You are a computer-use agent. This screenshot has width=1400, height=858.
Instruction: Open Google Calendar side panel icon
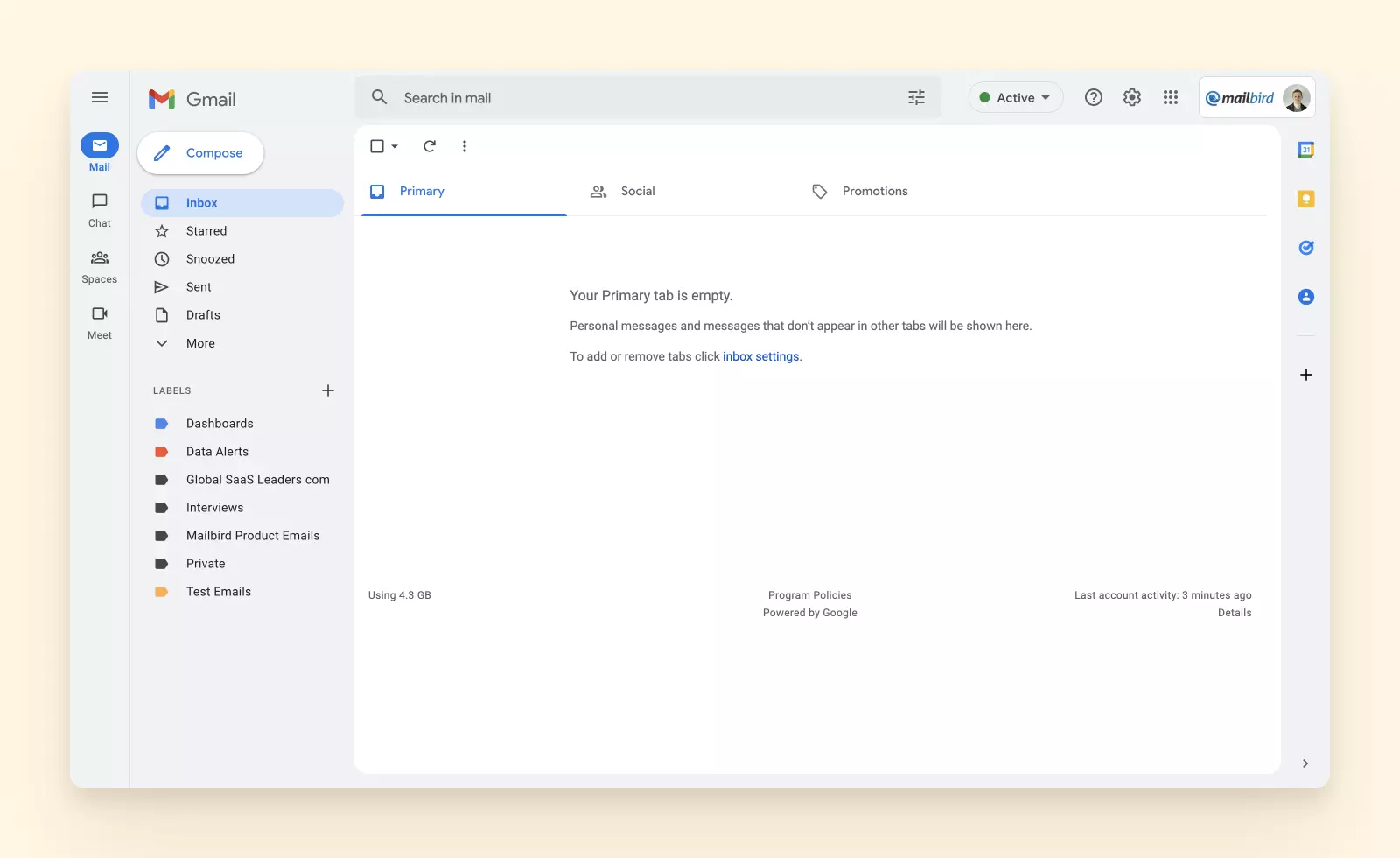click(x=1305, y=150)
